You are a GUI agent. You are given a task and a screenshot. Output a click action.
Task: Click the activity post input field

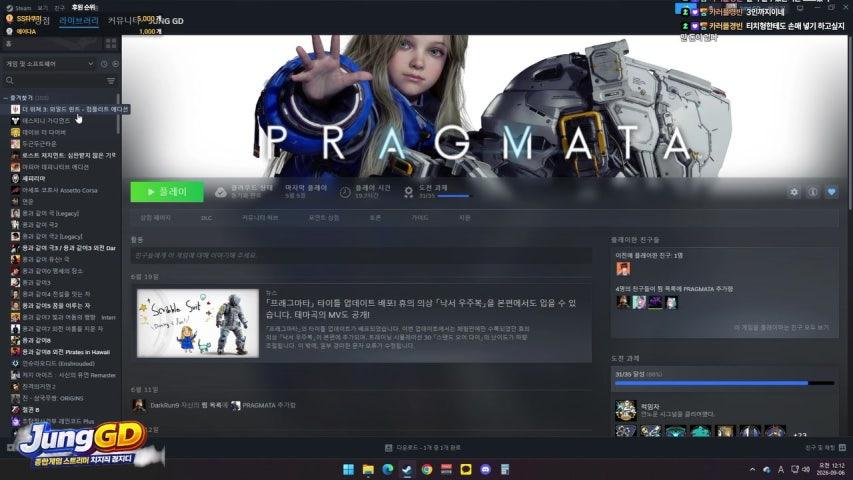click(361, 255)
